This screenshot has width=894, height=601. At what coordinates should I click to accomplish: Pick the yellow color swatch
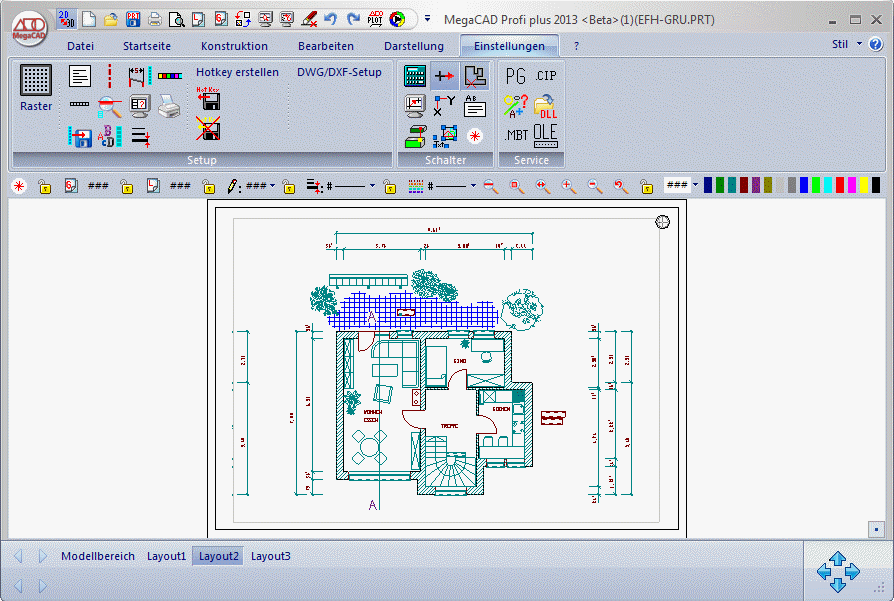864,185
